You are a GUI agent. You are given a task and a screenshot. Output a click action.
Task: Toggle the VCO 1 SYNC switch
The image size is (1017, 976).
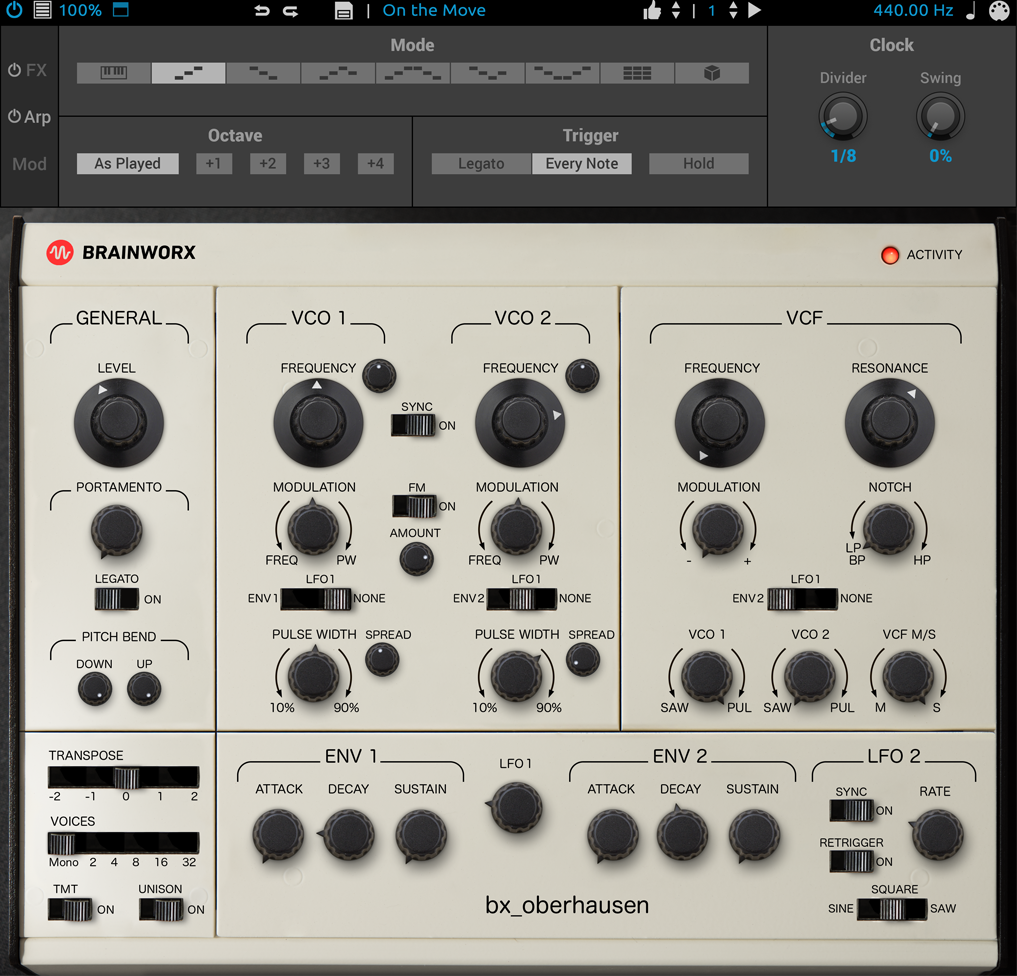[415, 425]
